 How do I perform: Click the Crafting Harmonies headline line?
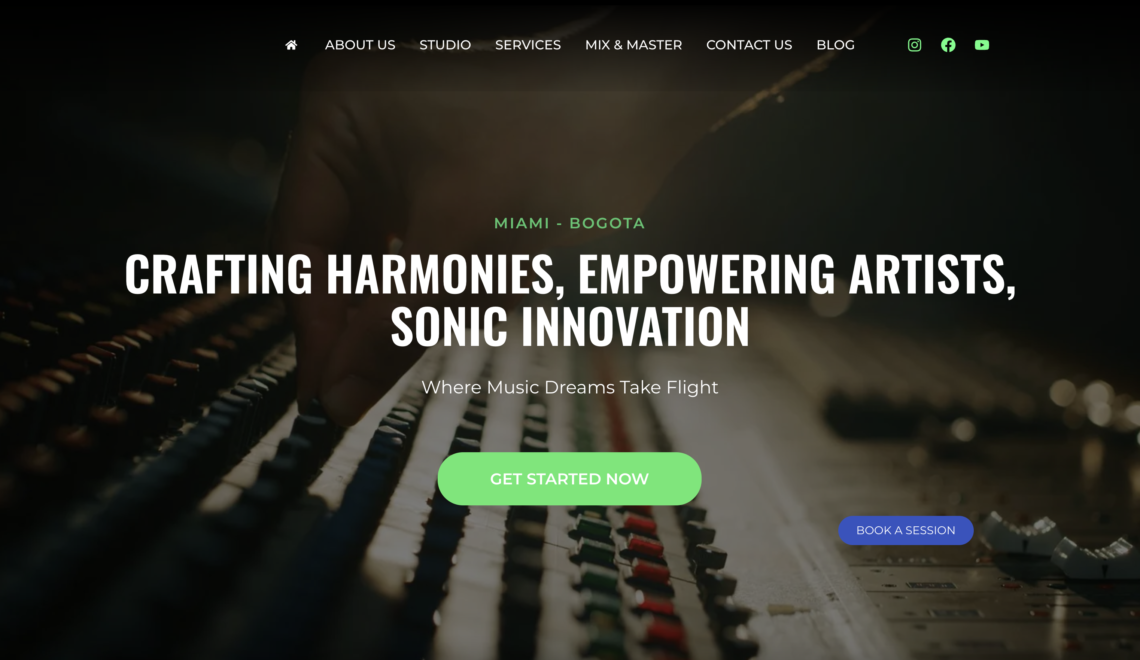tap(570, 274)
